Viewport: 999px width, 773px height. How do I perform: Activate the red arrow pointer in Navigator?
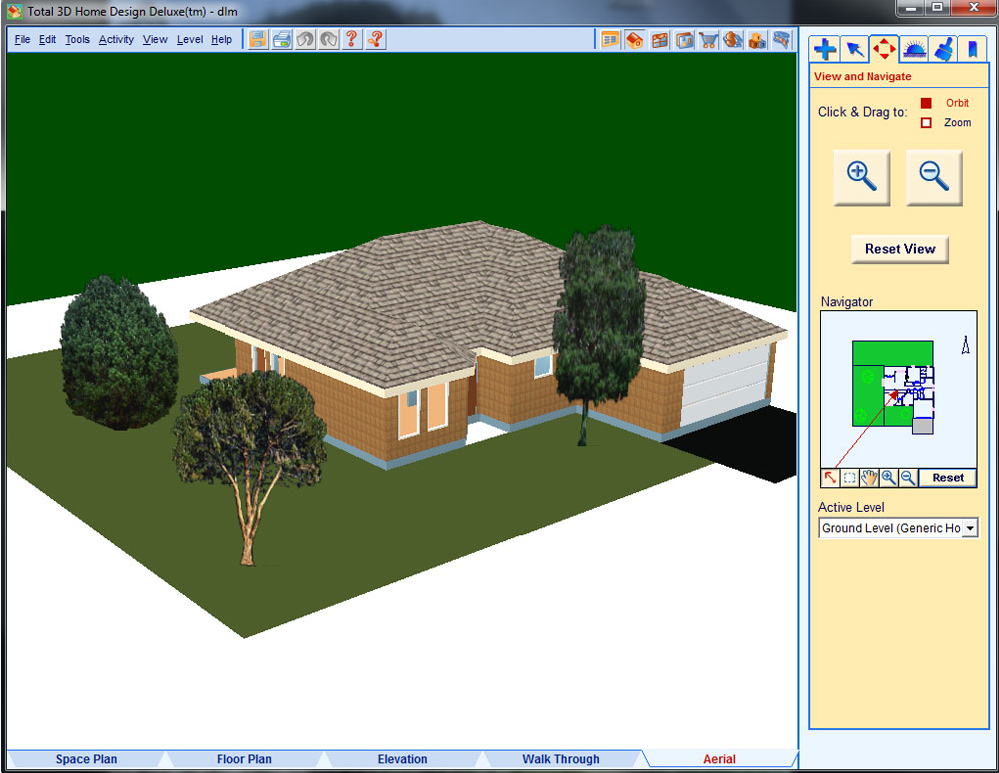pos(830,478)
